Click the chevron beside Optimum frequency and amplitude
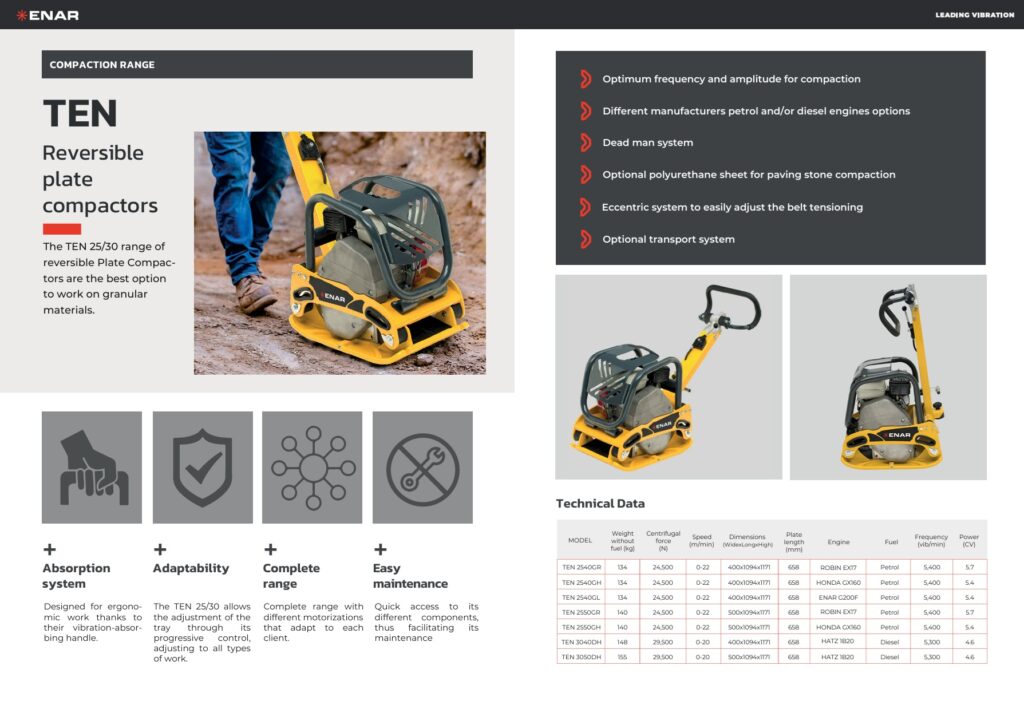Image resolution: width=1024 pixels, height=705 pixels. coord(585,79)
